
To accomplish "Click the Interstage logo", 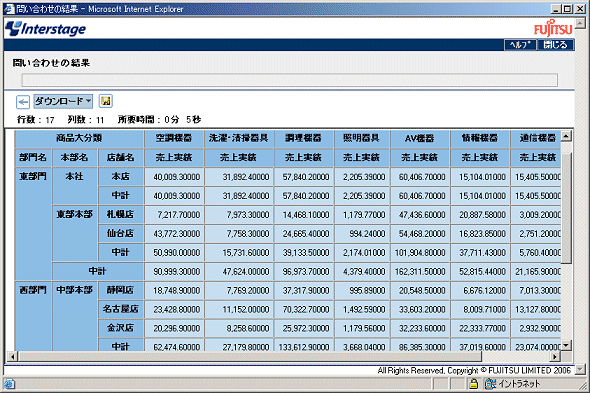I will point(46,29).
